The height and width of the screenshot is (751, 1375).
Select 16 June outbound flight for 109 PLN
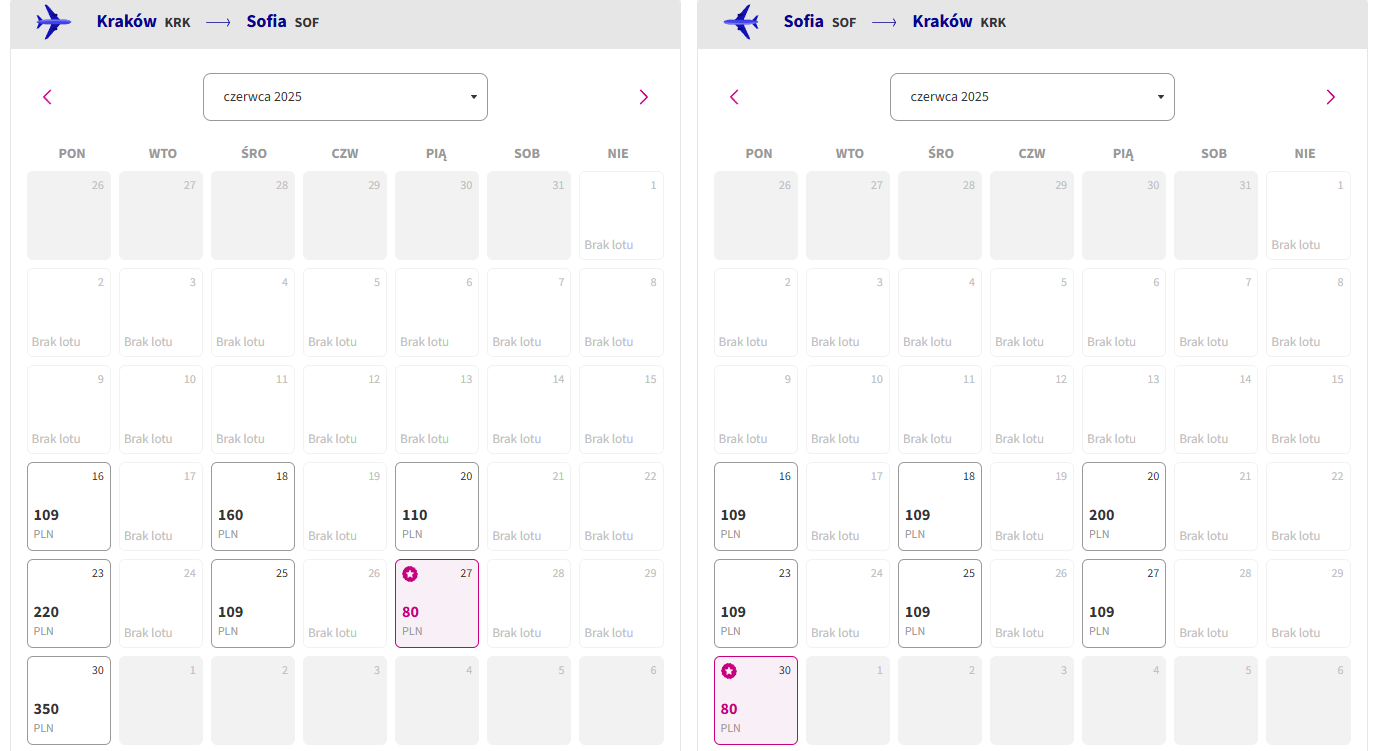click(x=69, y=506)
